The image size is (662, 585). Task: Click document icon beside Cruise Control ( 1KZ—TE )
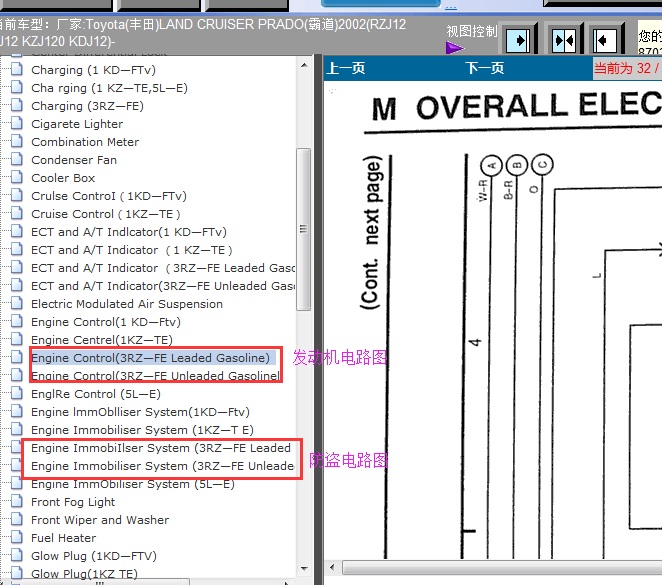point(17,213)
